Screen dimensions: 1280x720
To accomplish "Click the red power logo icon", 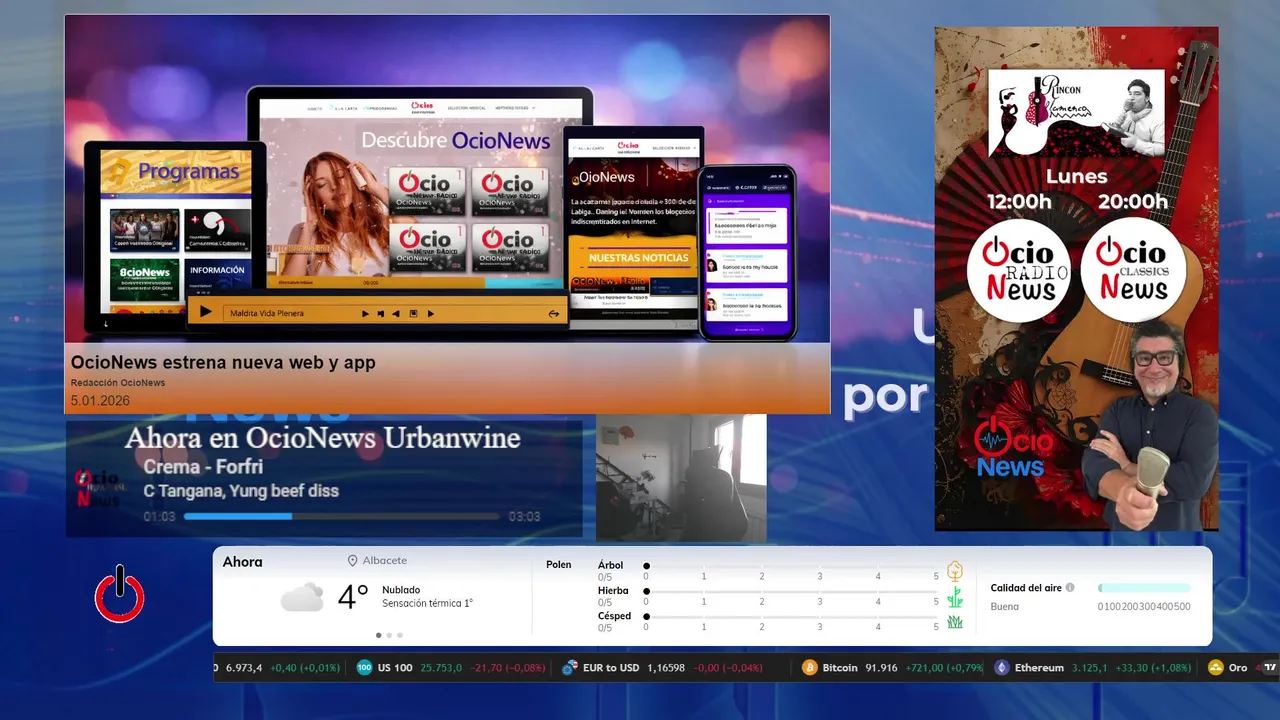I will (120, 594).
